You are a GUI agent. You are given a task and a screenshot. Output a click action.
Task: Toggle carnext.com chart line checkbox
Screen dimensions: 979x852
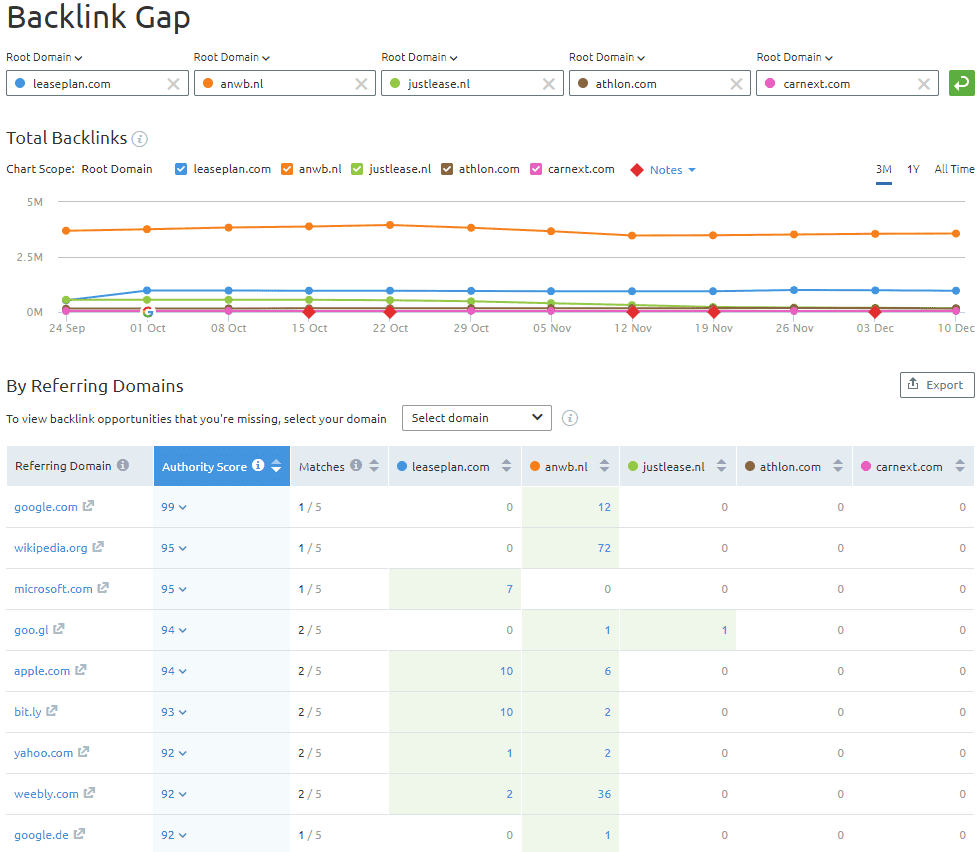tap(536, 169)
